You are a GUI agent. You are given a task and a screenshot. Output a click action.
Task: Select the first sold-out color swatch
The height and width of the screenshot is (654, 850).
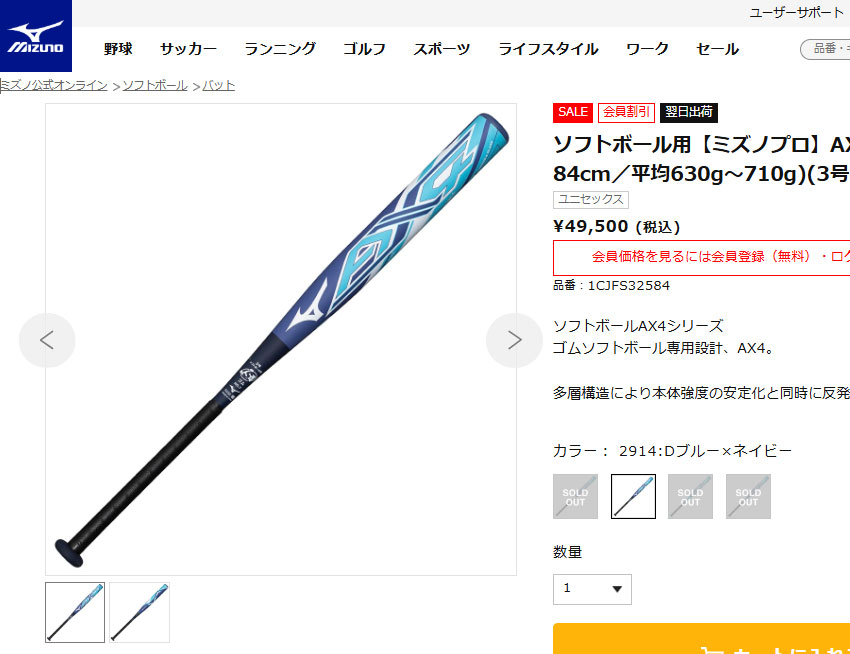575,496
